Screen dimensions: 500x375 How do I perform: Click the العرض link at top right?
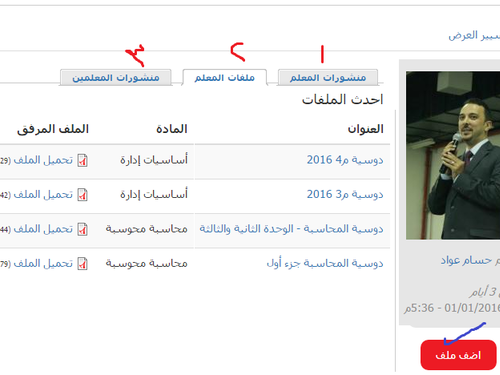point(463,35)
